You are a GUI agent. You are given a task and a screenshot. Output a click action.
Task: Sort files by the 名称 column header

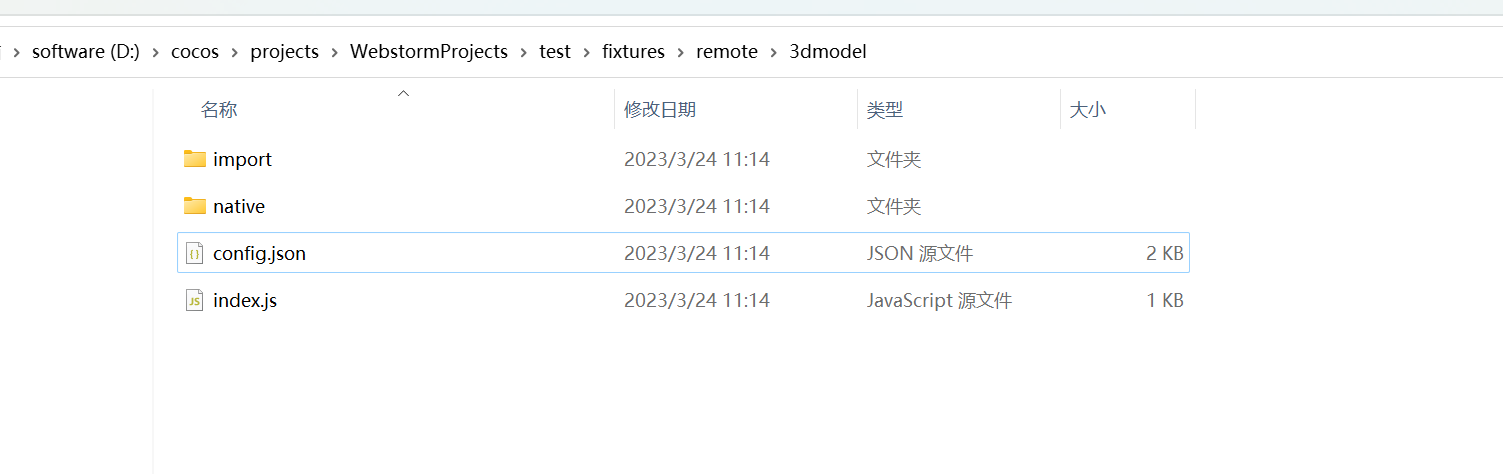(x=219, y=110)
